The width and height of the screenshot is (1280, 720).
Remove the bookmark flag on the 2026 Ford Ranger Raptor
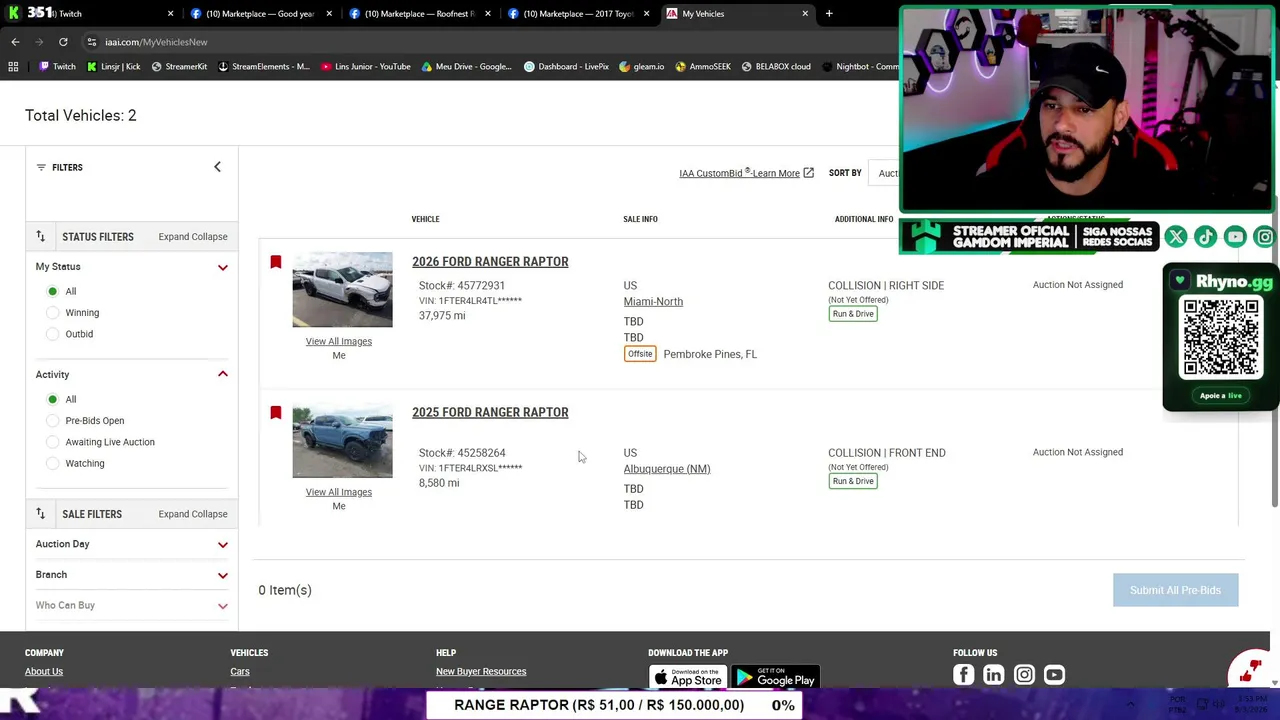pyautogui.click(x=276, y=262)
